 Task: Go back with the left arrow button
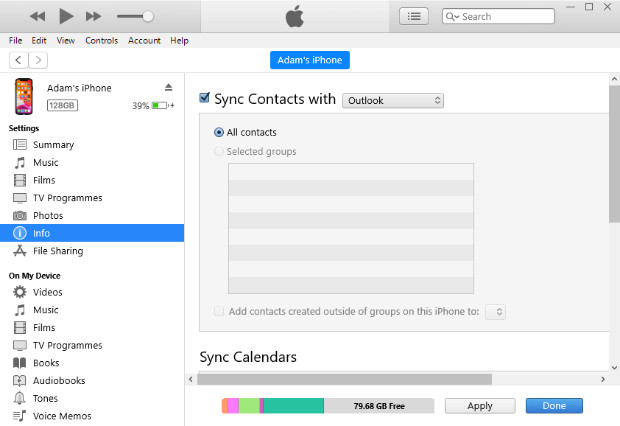(19, 60)
